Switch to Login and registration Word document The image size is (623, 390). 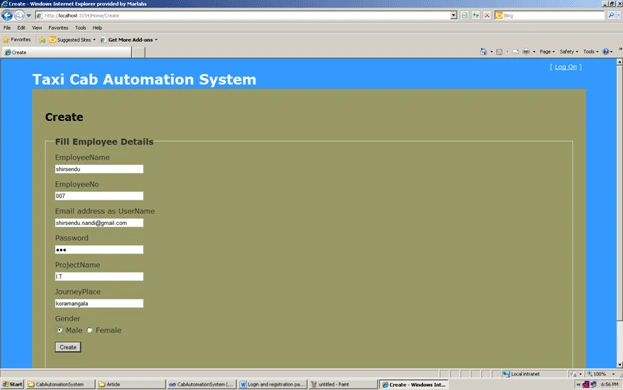[273, 384]
